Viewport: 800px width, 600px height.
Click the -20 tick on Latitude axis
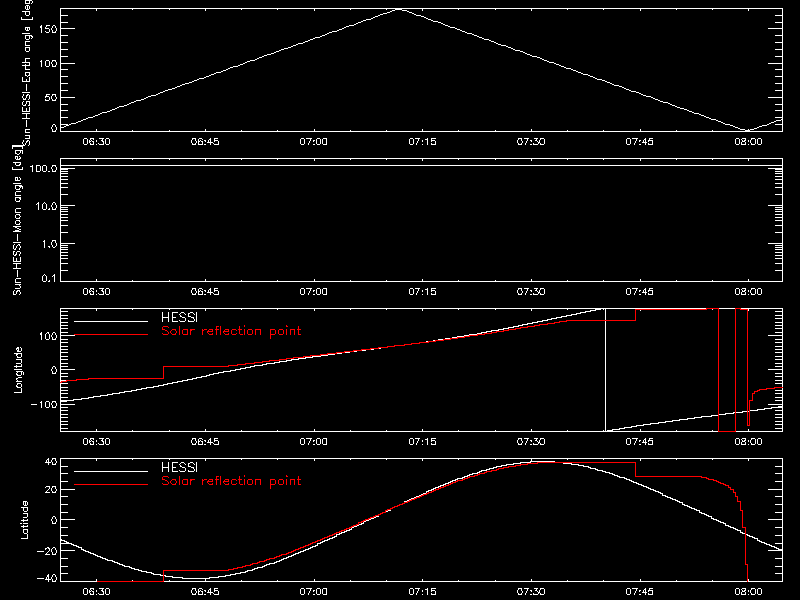click(47, 551)
